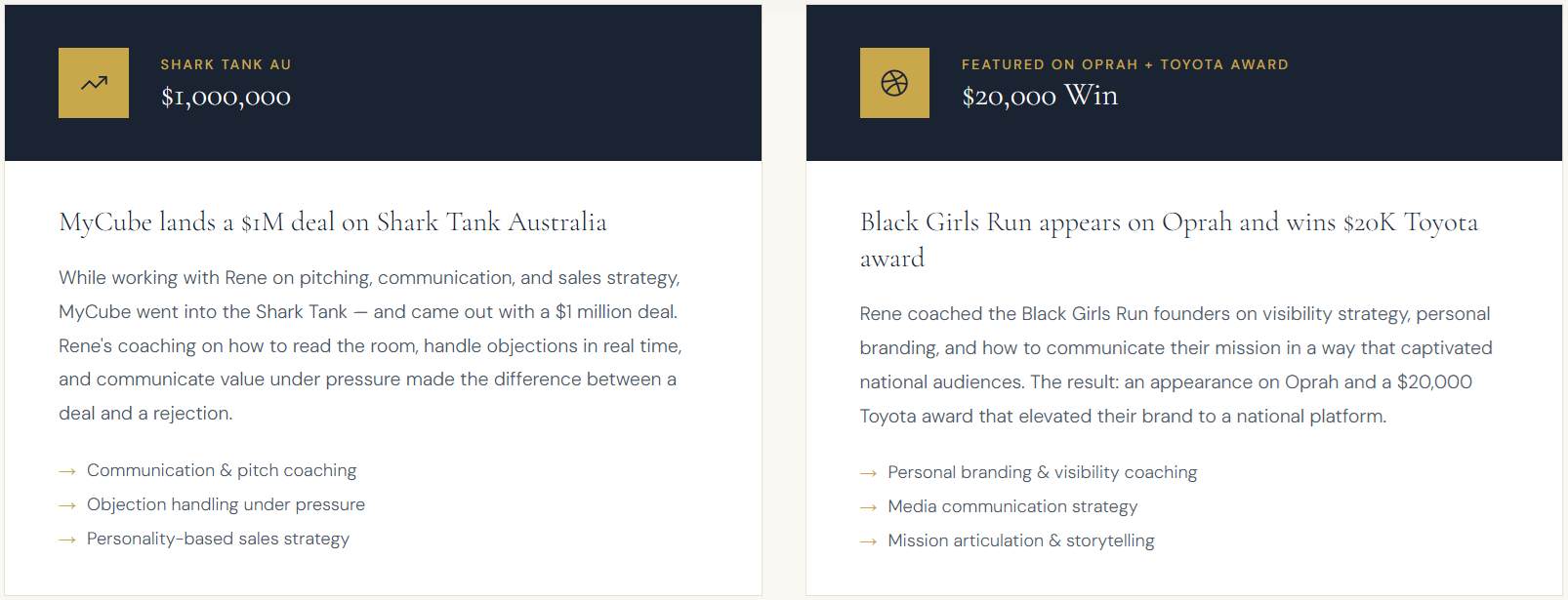Click the trending-up arrow icon
The width and height of the screenshot is (1568, 600).
(x=94, y=83)
